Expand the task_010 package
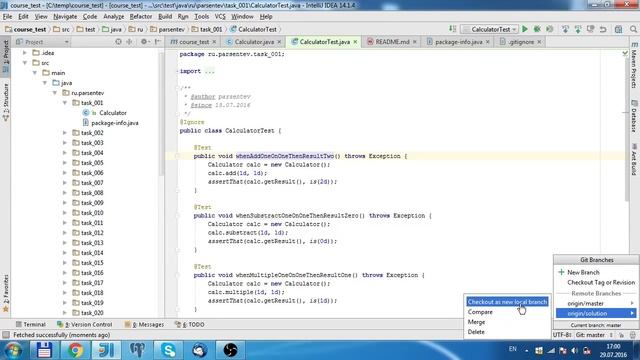Image resolution: width=640 pixels, height=360 pixels. pyautogui.click(x=65, y=213)
